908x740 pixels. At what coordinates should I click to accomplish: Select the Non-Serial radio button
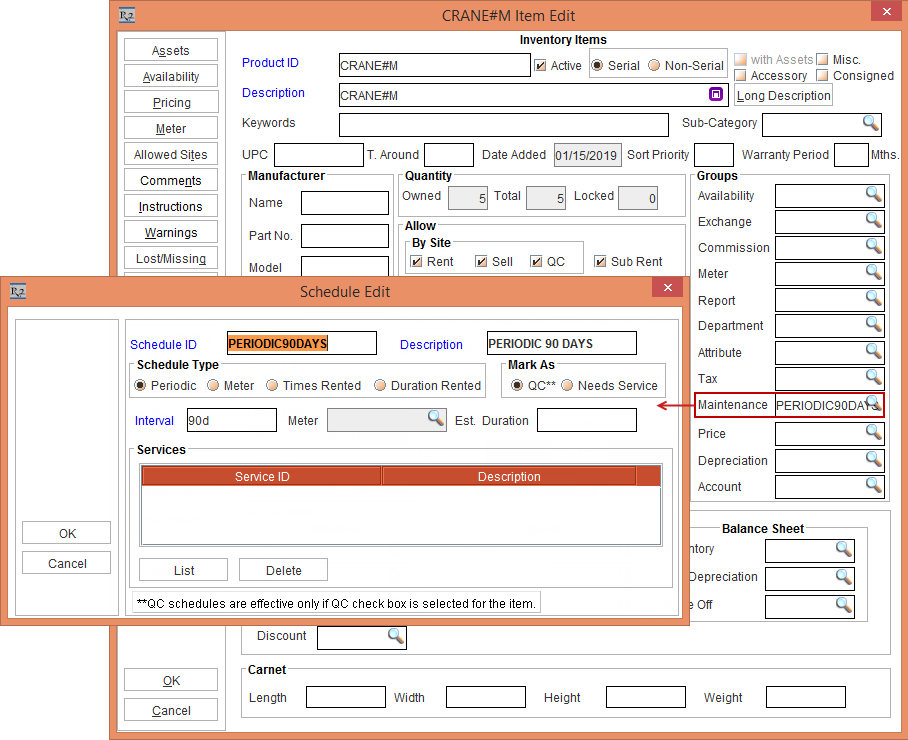point(654,66)
